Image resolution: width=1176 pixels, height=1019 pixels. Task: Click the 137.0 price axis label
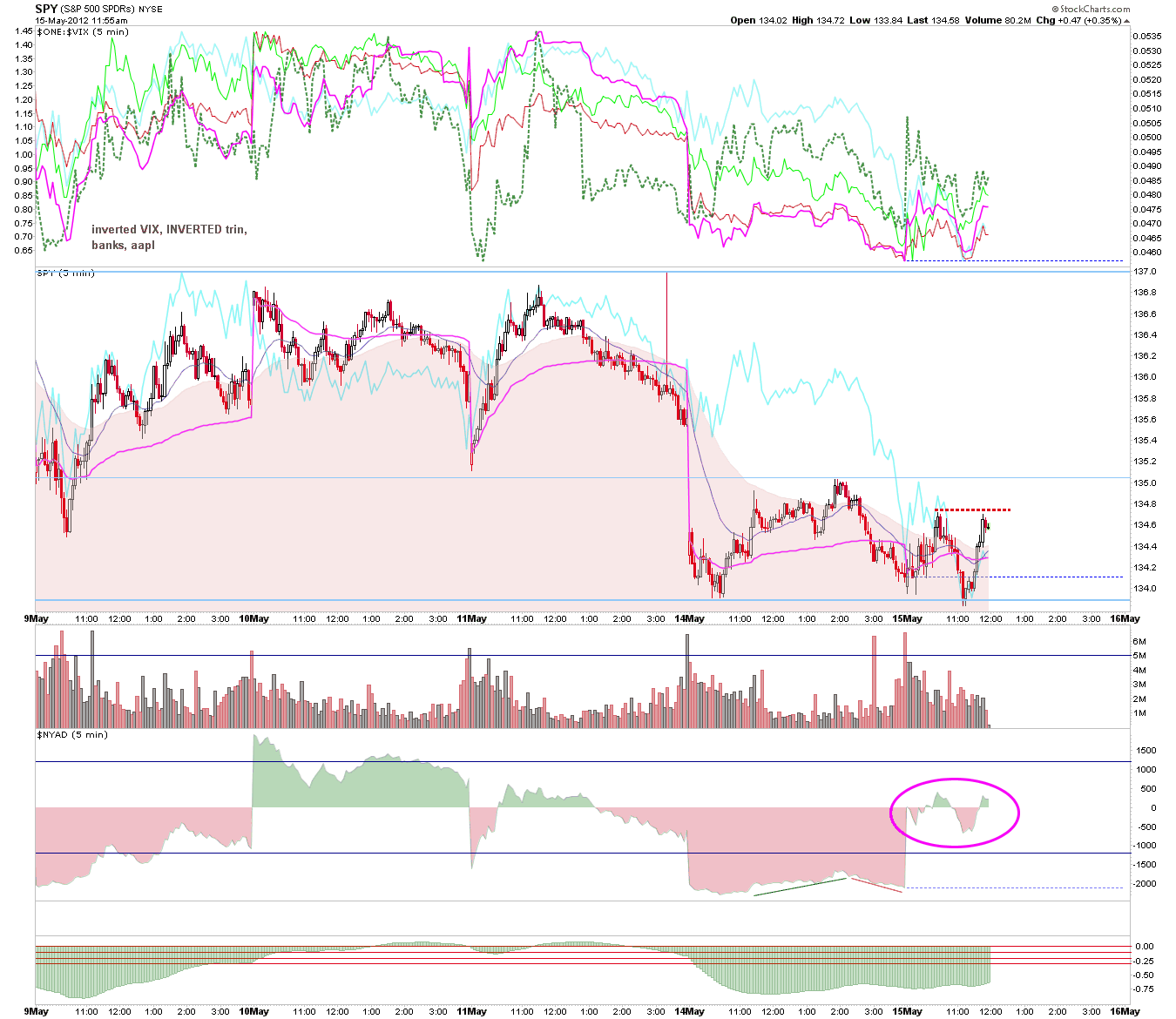pos(1144,272)
